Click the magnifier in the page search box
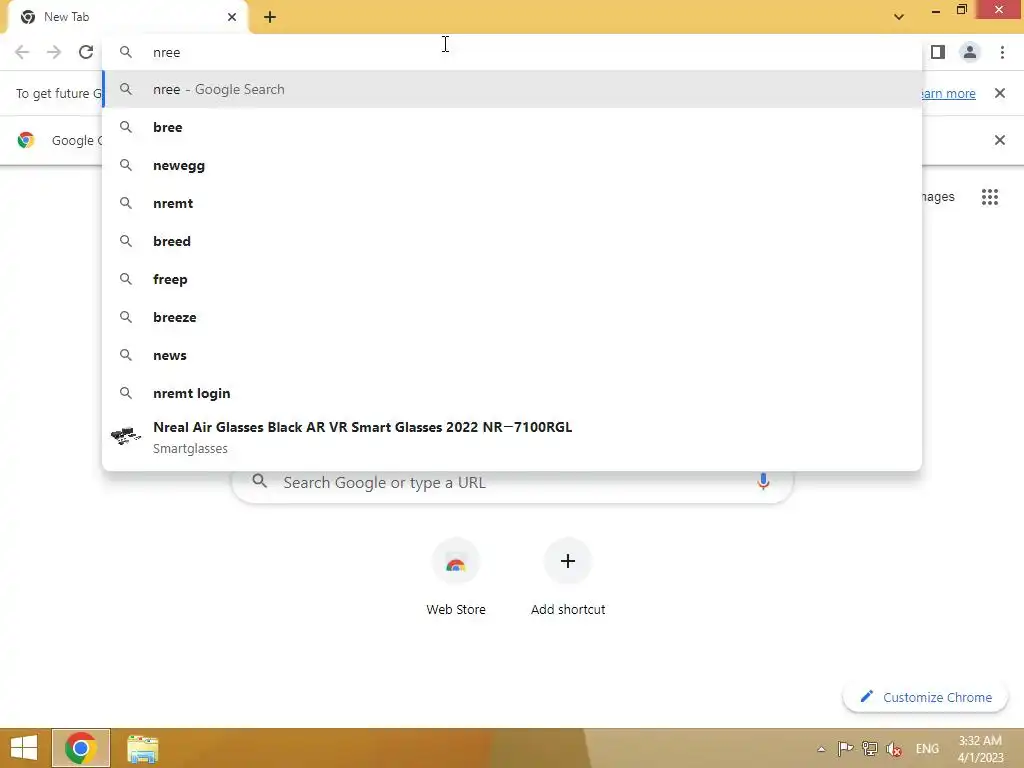Image resolution: width=1024 pixels, height=768 pixels. pos(259,481)
